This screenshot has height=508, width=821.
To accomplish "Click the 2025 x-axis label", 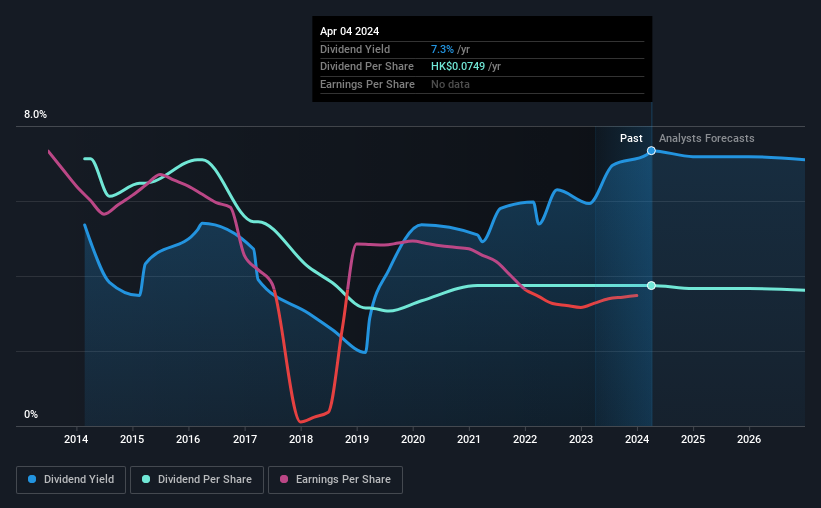I will coord(693,439).
